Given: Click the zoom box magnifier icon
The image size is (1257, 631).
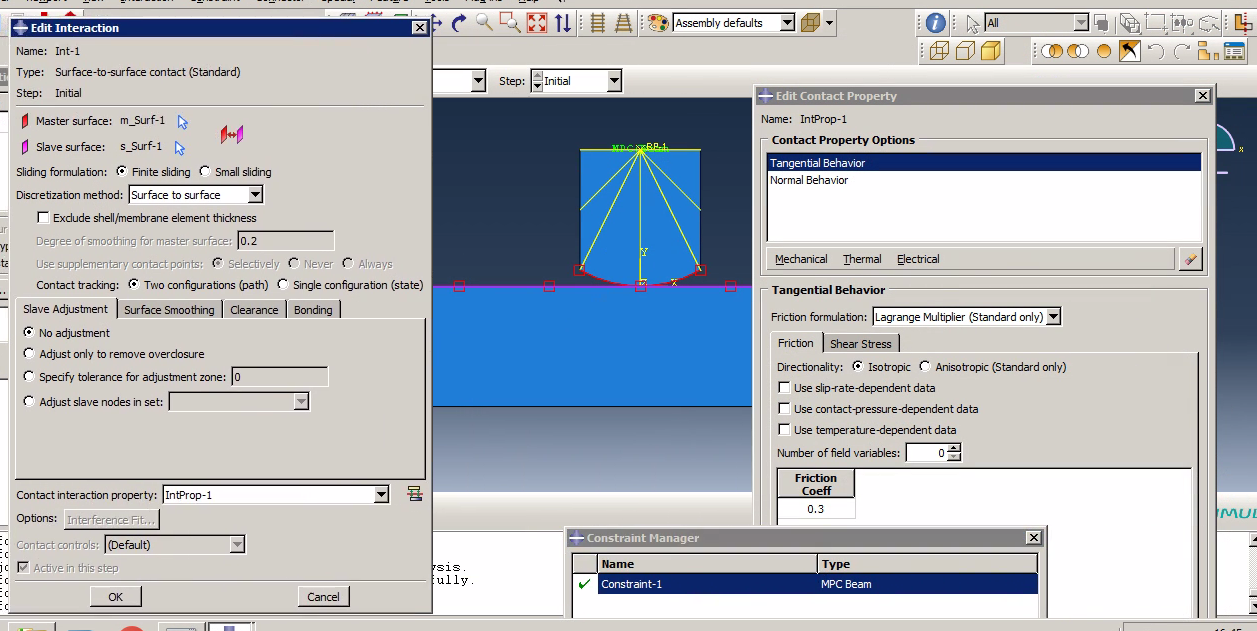Looking at the screenshot, I should point(510,23).
